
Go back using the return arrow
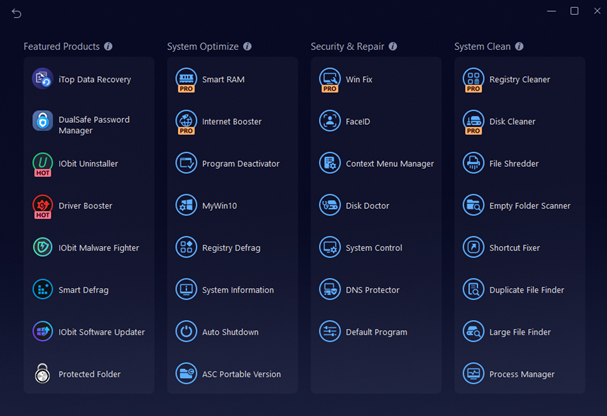(x=16, y=13)
